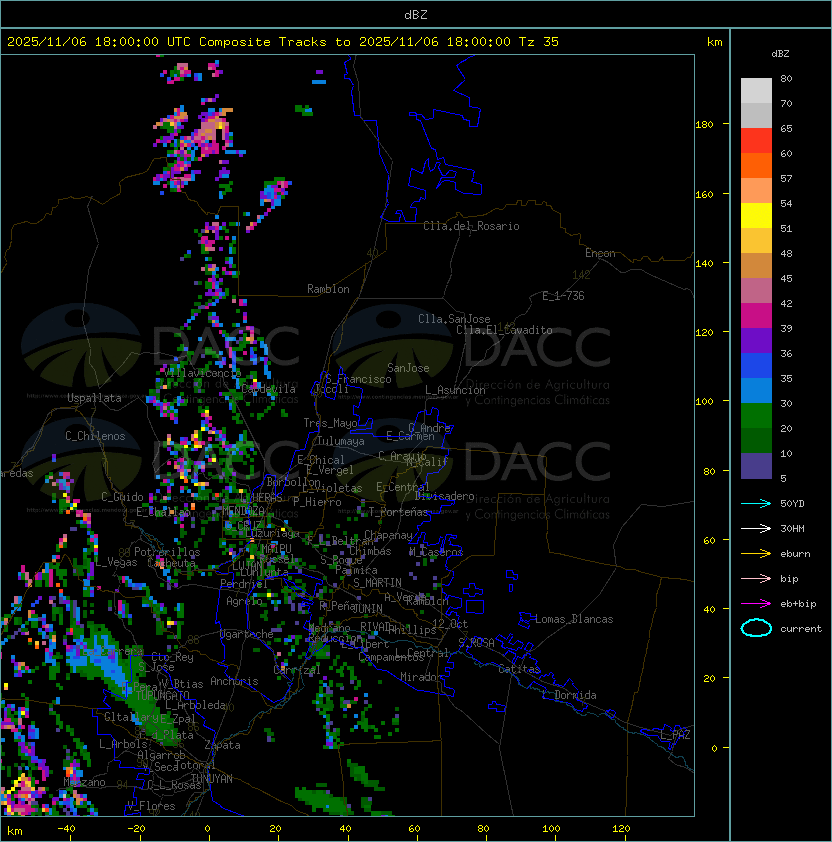The height and width of the screenshot is (842, 832).
Task: Click the 180 km vertical-axis tick label
Action: coord(704,125)
